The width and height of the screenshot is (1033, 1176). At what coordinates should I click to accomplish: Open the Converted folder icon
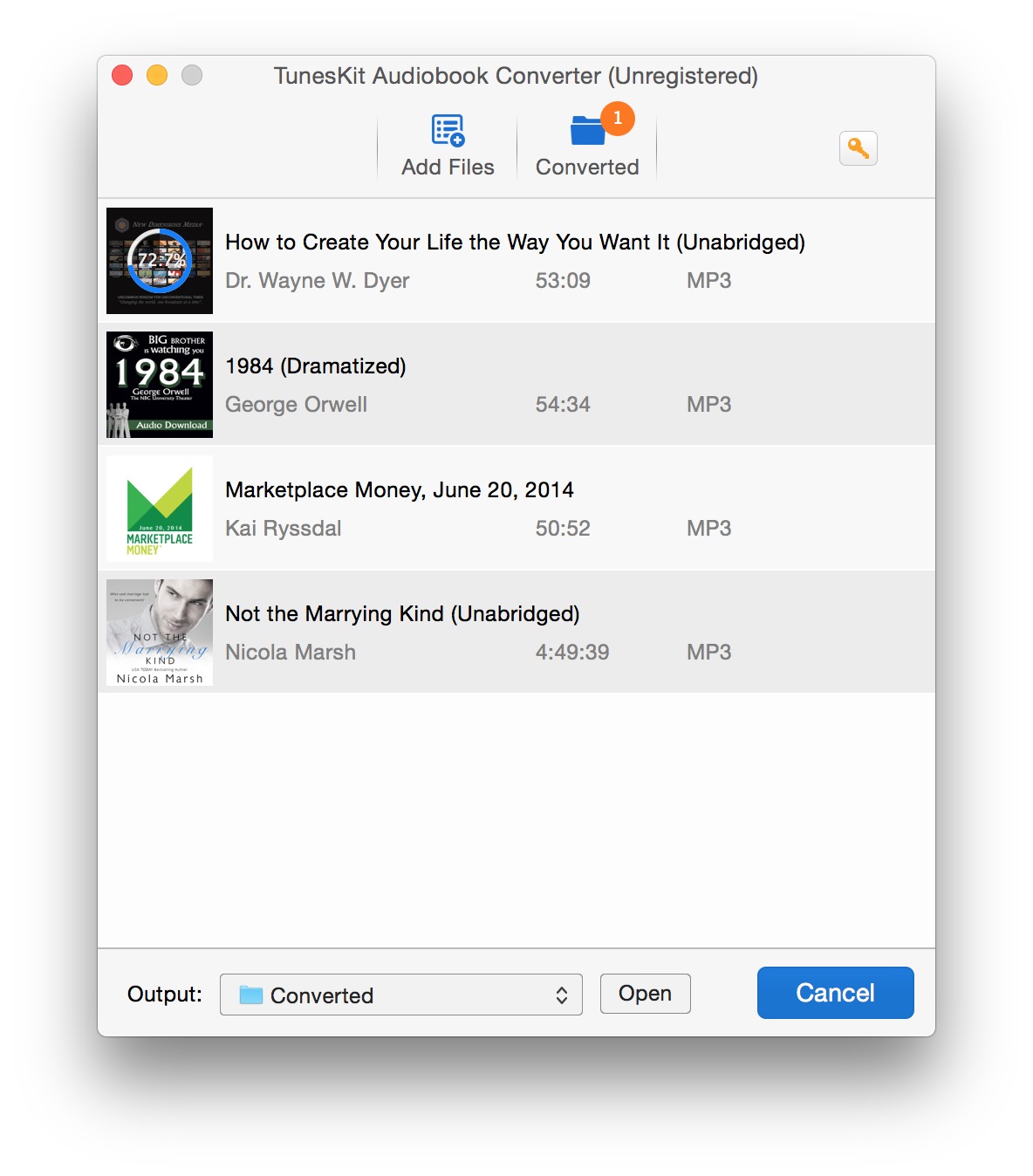pos(587,131)
